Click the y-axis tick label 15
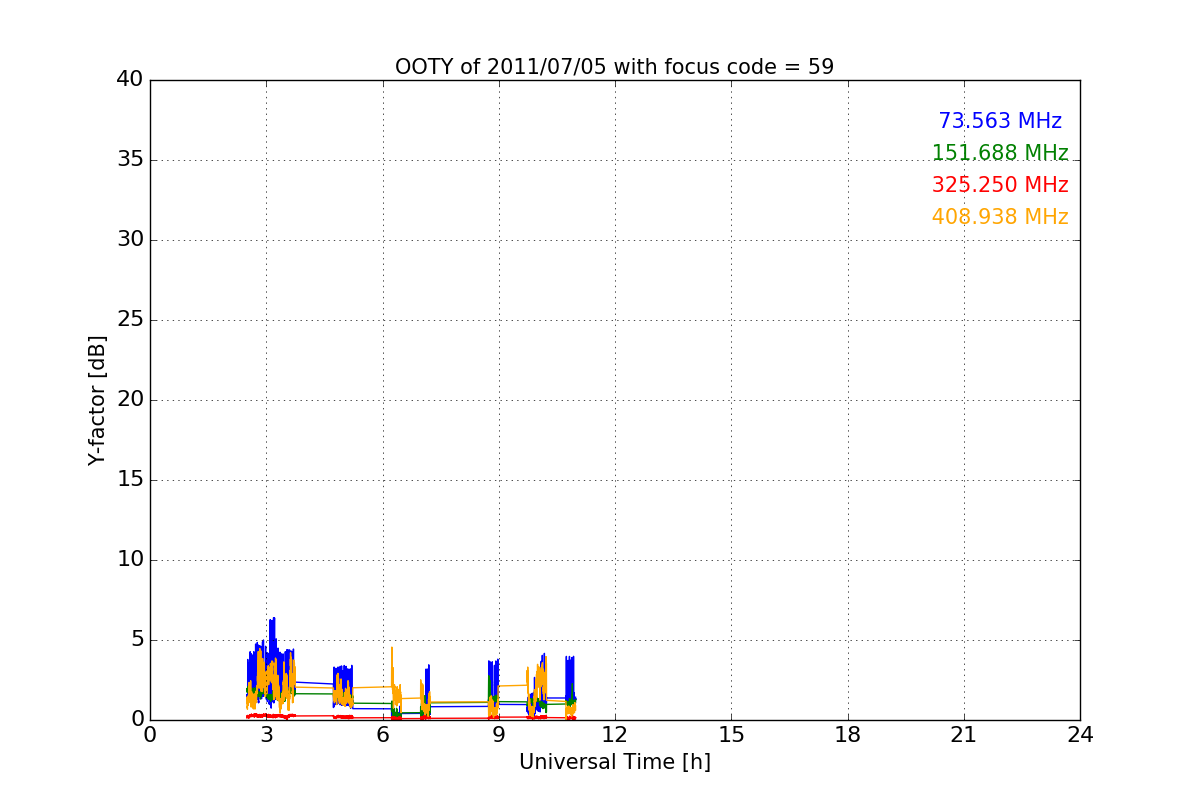1200x800 pixels. (130, 480)
